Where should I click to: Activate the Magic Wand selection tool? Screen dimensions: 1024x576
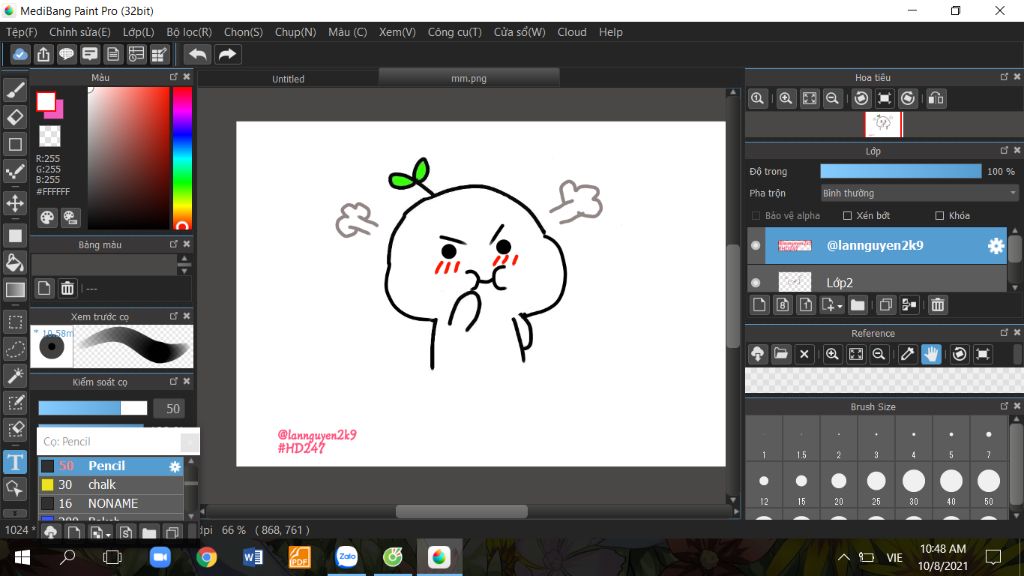(15, 375)
